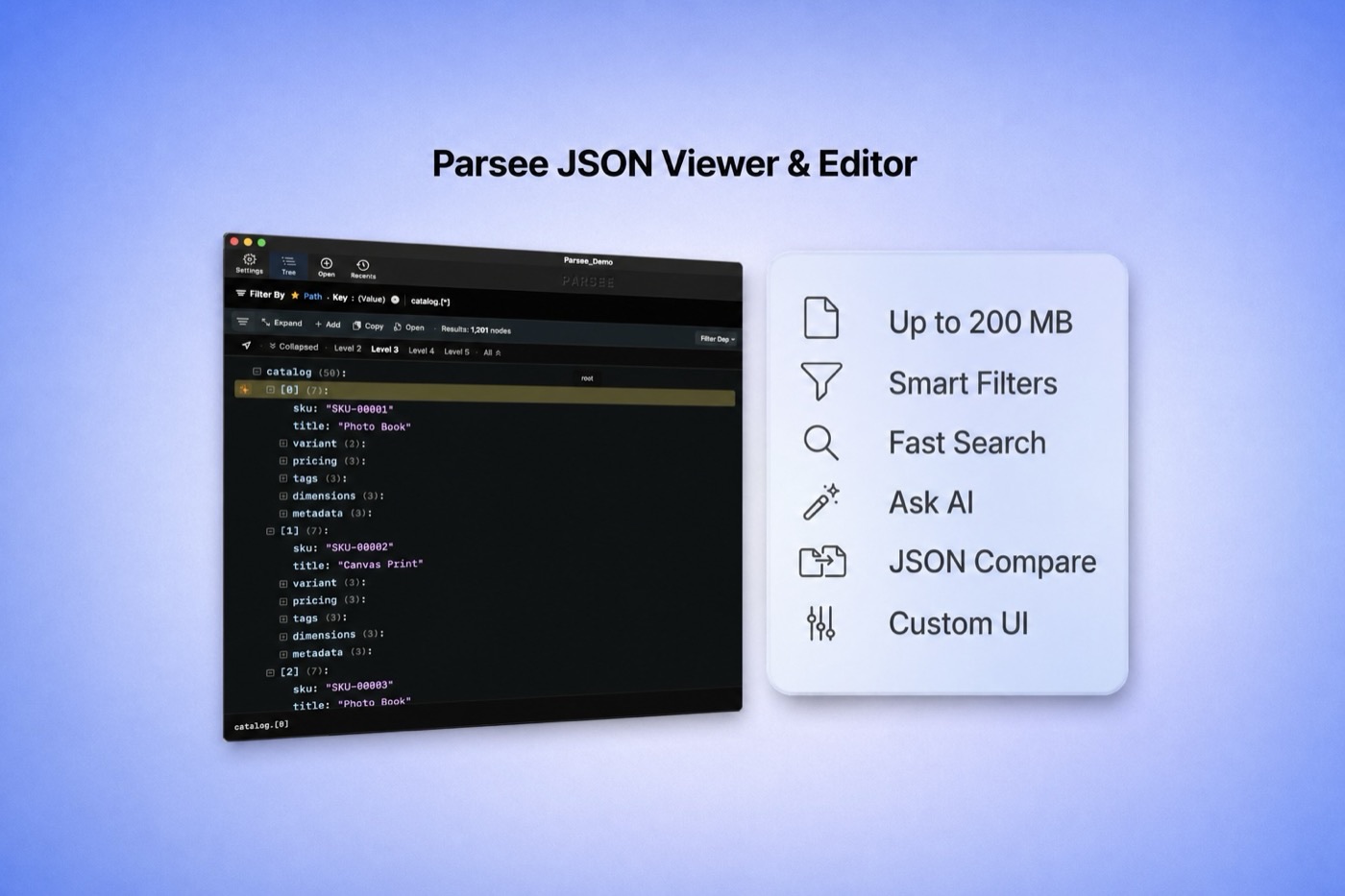Expand pricing (3) under [0]
The width and height of the screenshot is (1345, 896).
283,461
